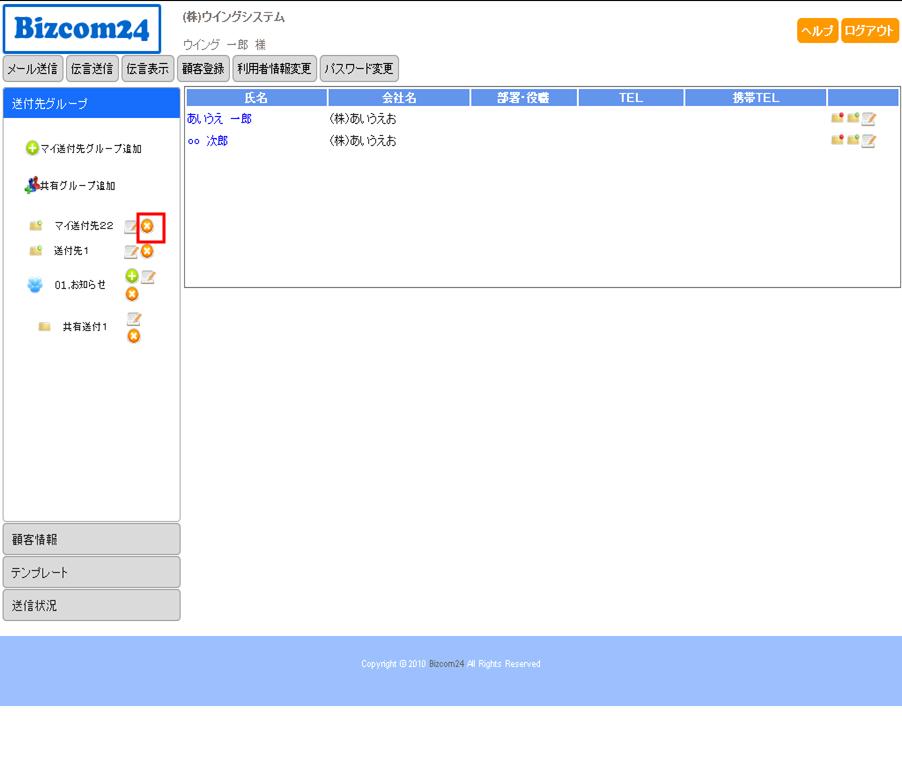The width and height of the screenshot is (902, 768).
Task: Expand the 顧客情報 accordion panel
Action: (x=91, y=539)
